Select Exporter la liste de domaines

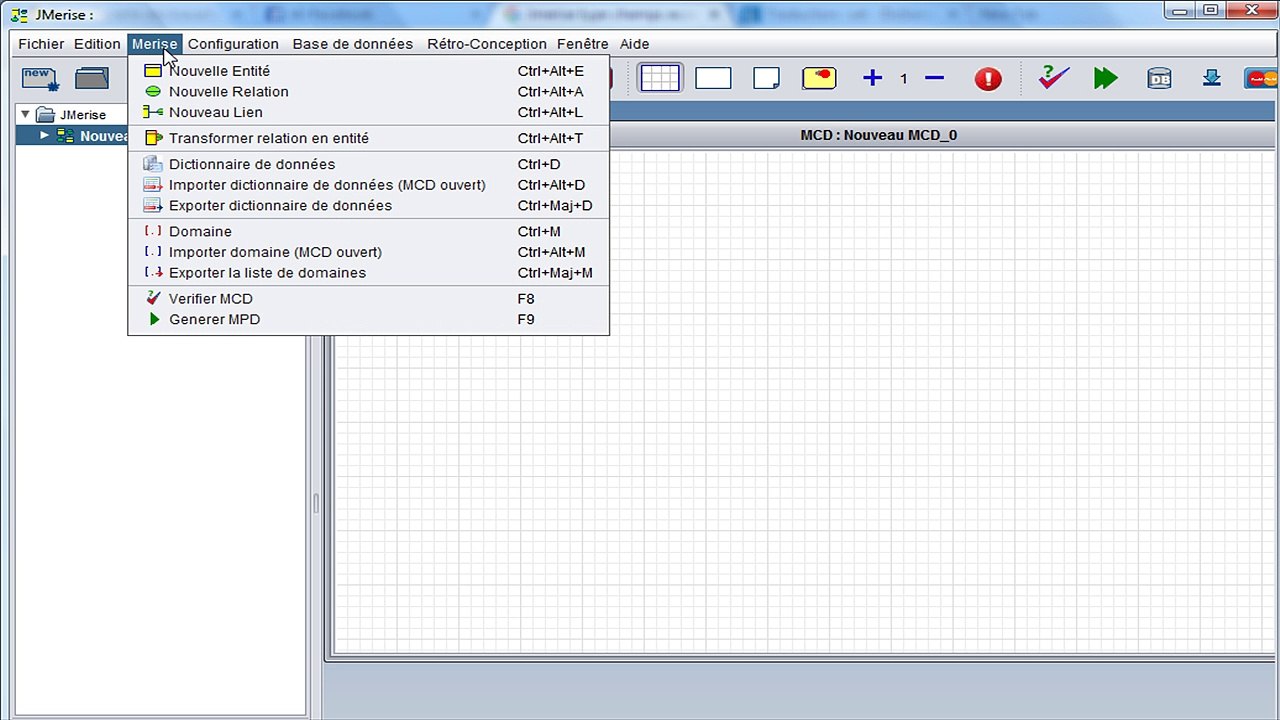pos(368,273)
